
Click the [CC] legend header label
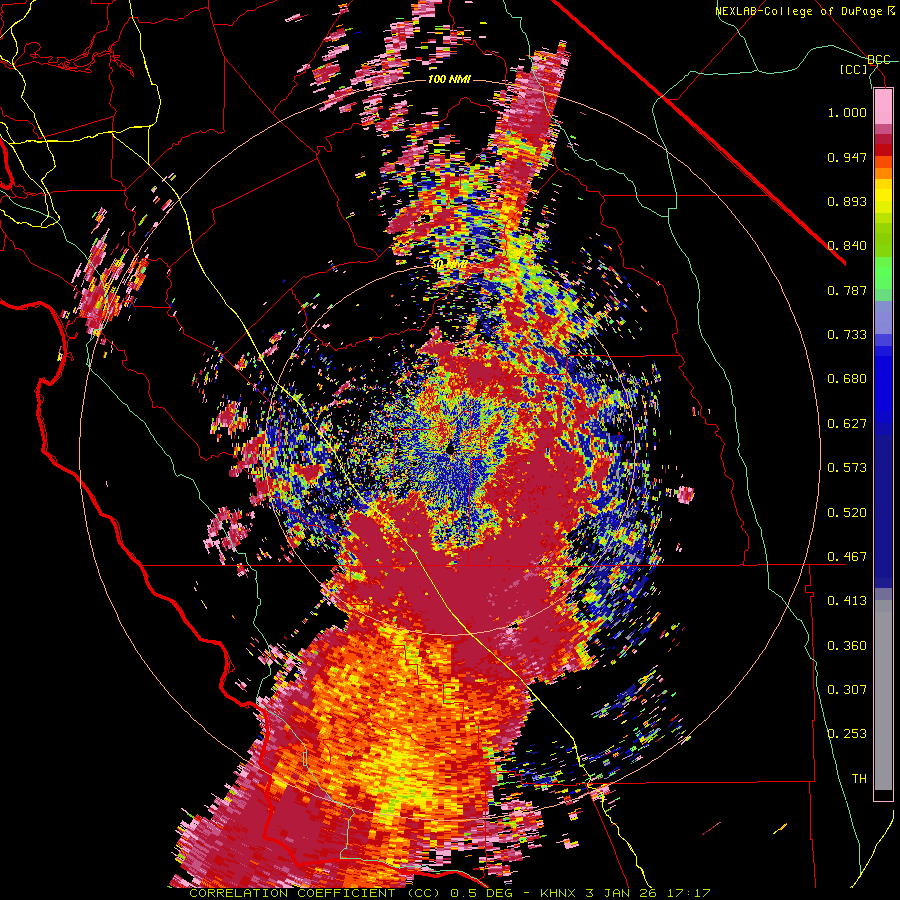coord(854,69)
